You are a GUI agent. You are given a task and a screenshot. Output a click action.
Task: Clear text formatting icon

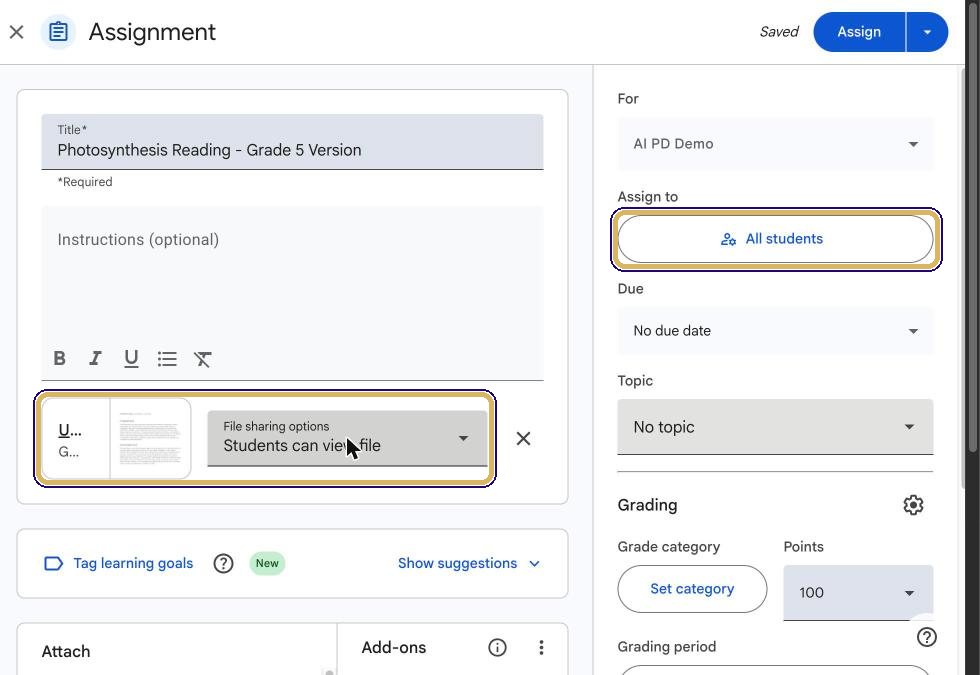coord(202,358)
